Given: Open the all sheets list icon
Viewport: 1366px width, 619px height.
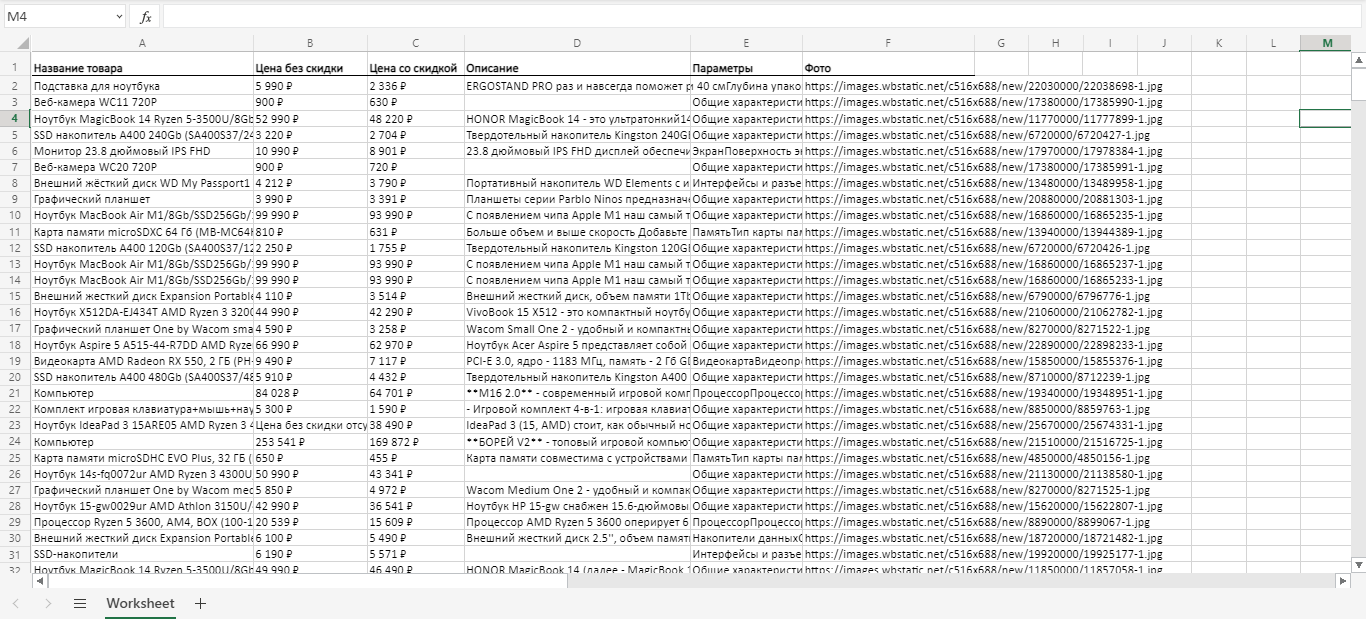Looking at the screenshot, I should click(x=80, y=604).
